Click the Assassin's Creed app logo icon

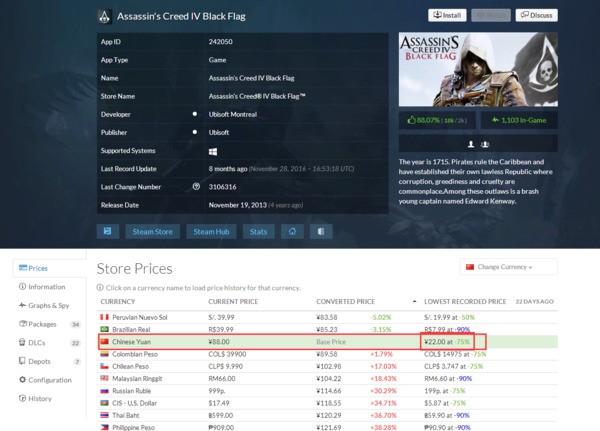[104, 16]
